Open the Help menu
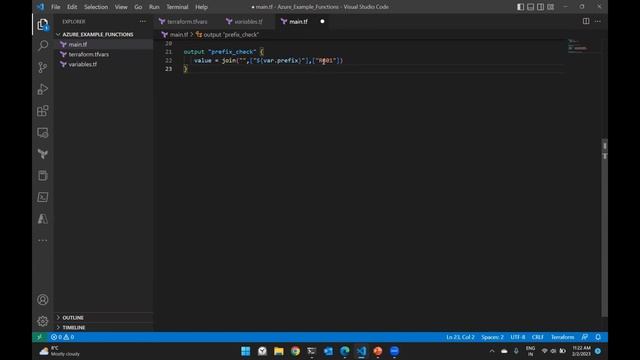 [x=201, y=7]
